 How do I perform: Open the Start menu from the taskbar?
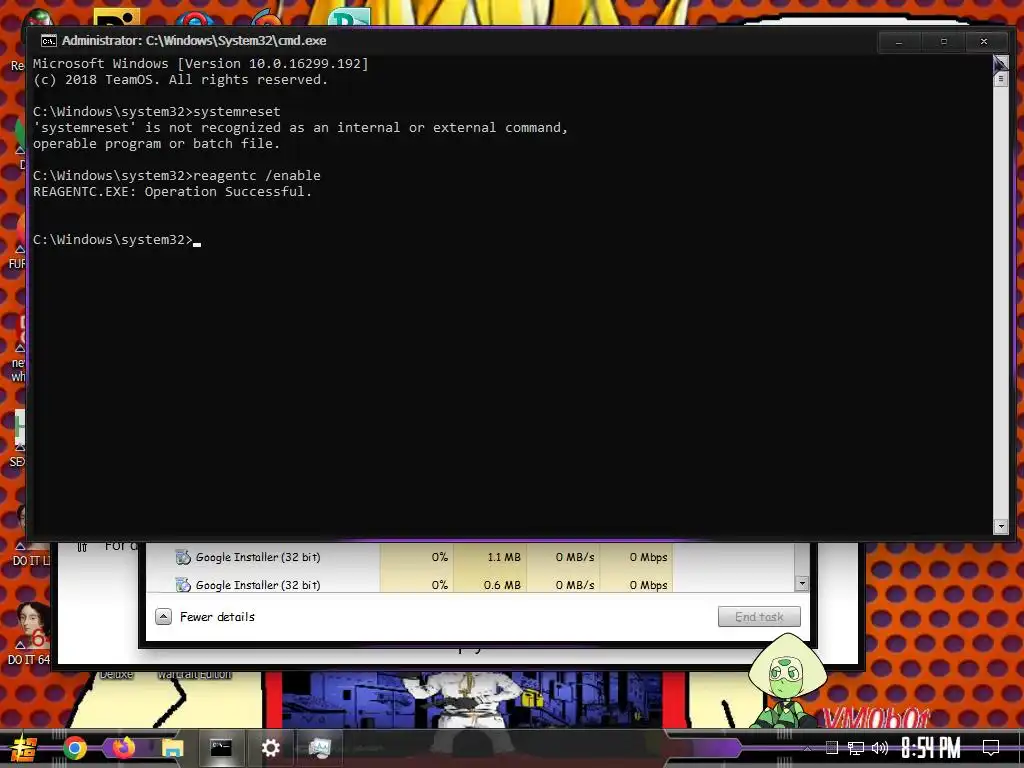(x=23, y=748)
